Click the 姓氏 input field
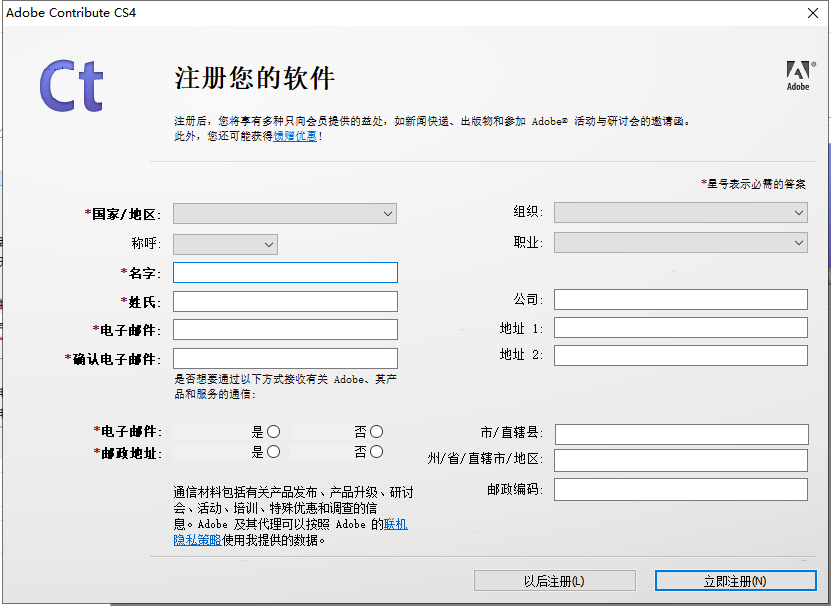The image size is (831, 606). pyautogui.click(x=285, y=302)
